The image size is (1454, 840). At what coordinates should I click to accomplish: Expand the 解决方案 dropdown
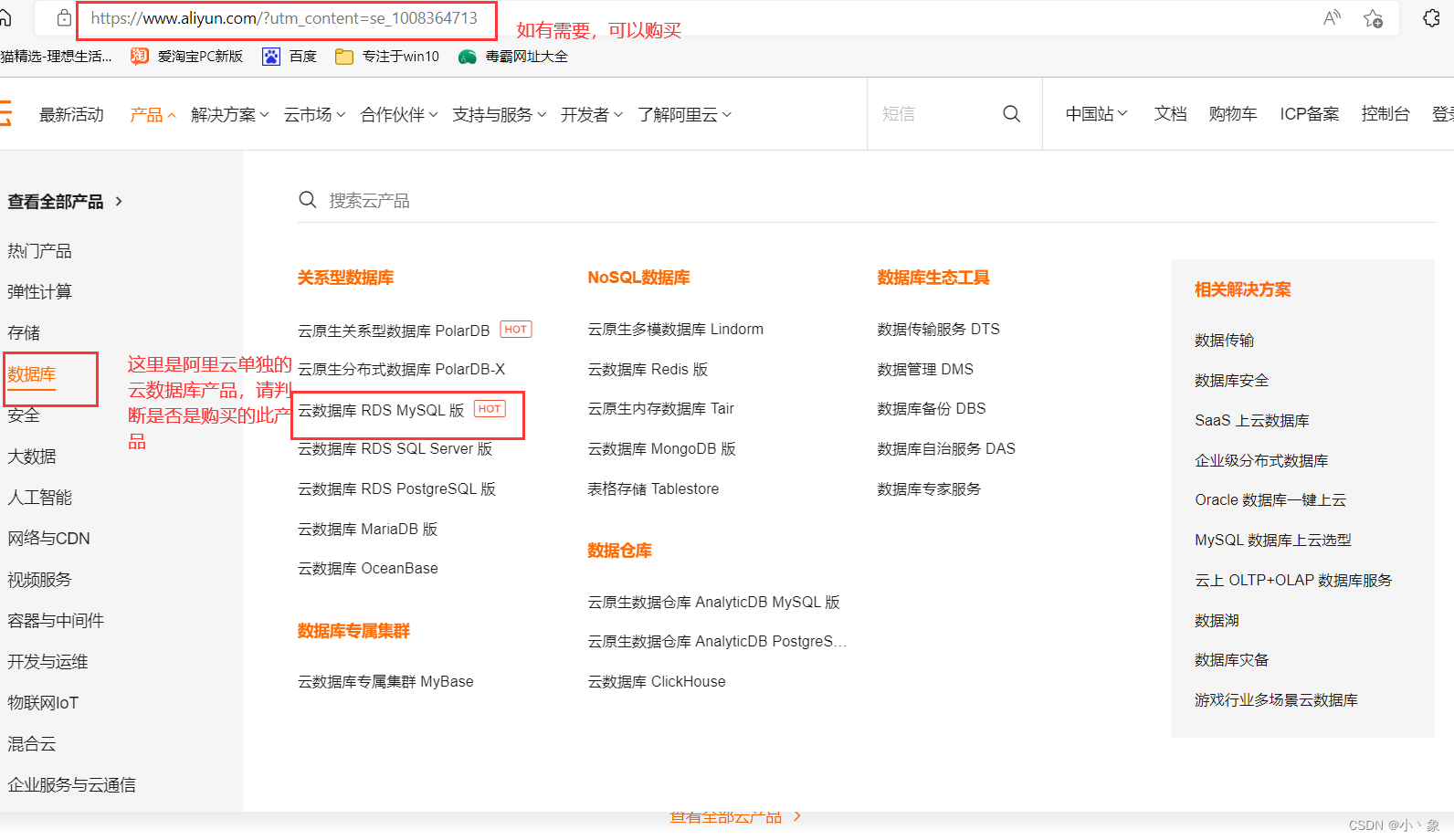230,115
